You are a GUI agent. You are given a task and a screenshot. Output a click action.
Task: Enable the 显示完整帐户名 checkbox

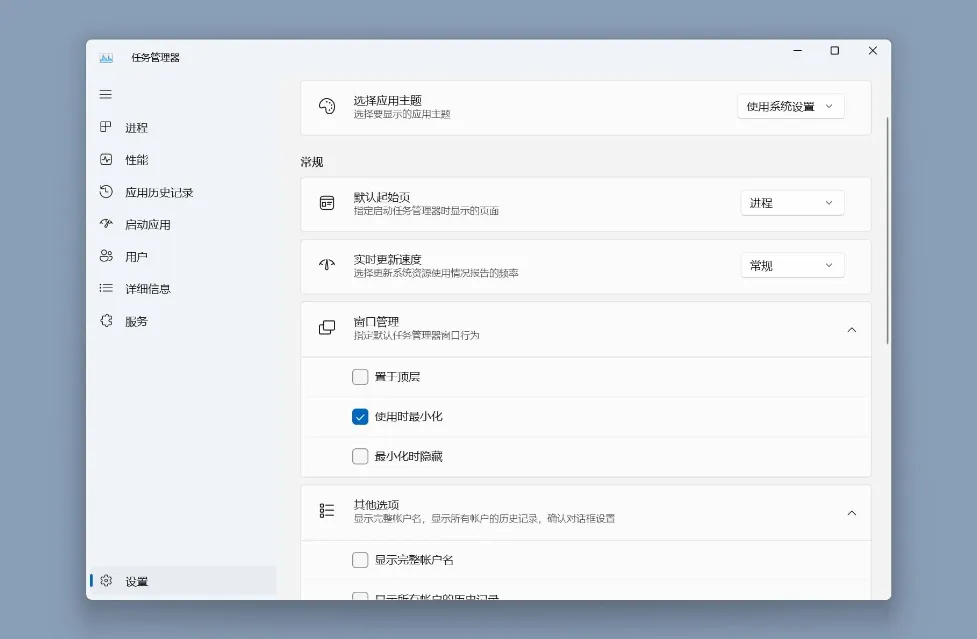pos(360,560)
